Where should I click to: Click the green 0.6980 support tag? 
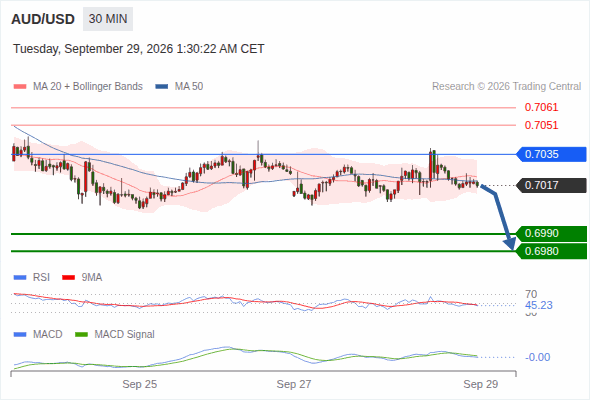pos(551,251)
